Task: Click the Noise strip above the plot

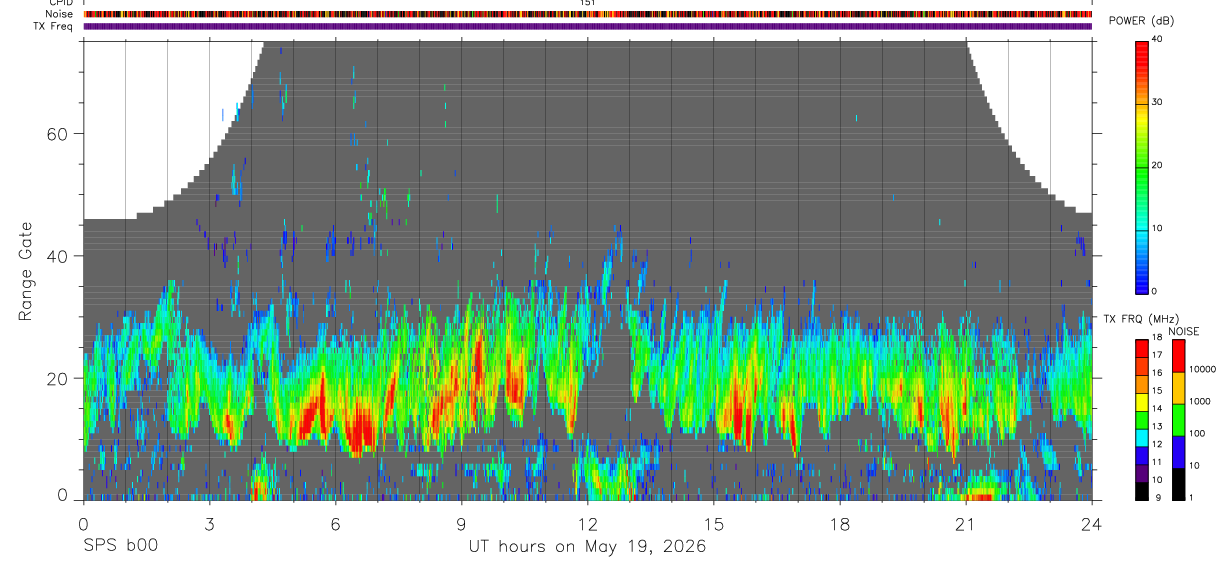Action: tap(587, 14)
